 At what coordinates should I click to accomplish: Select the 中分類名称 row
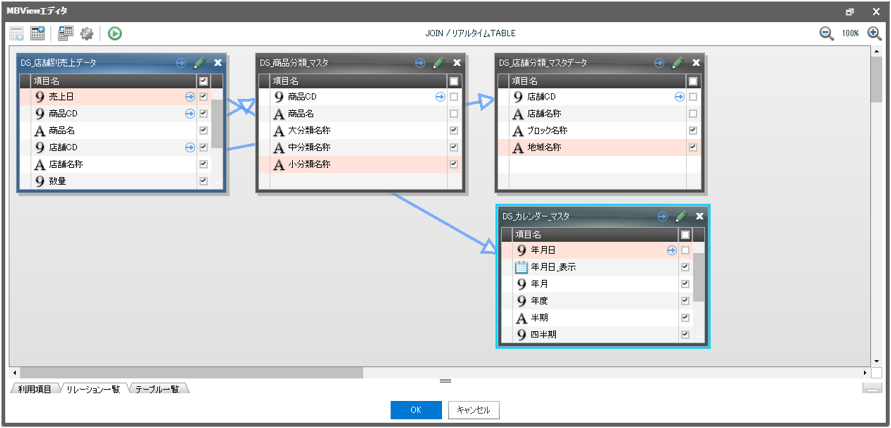pyautogui.click(x=359, y=148)
